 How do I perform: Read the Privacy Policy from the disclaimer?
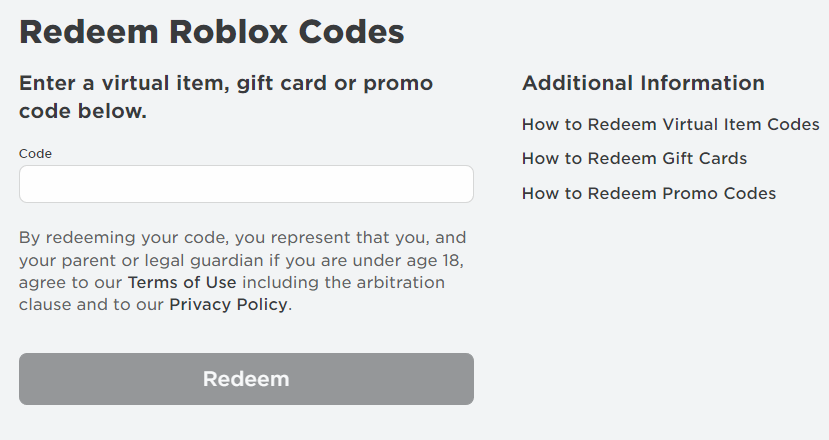click(228, 305)
